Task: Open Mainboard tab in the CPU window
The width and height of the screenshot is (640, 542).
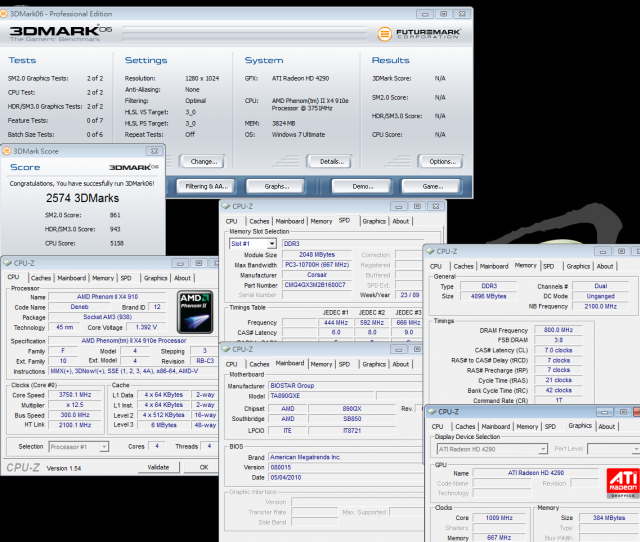Action: click(71, 278)
